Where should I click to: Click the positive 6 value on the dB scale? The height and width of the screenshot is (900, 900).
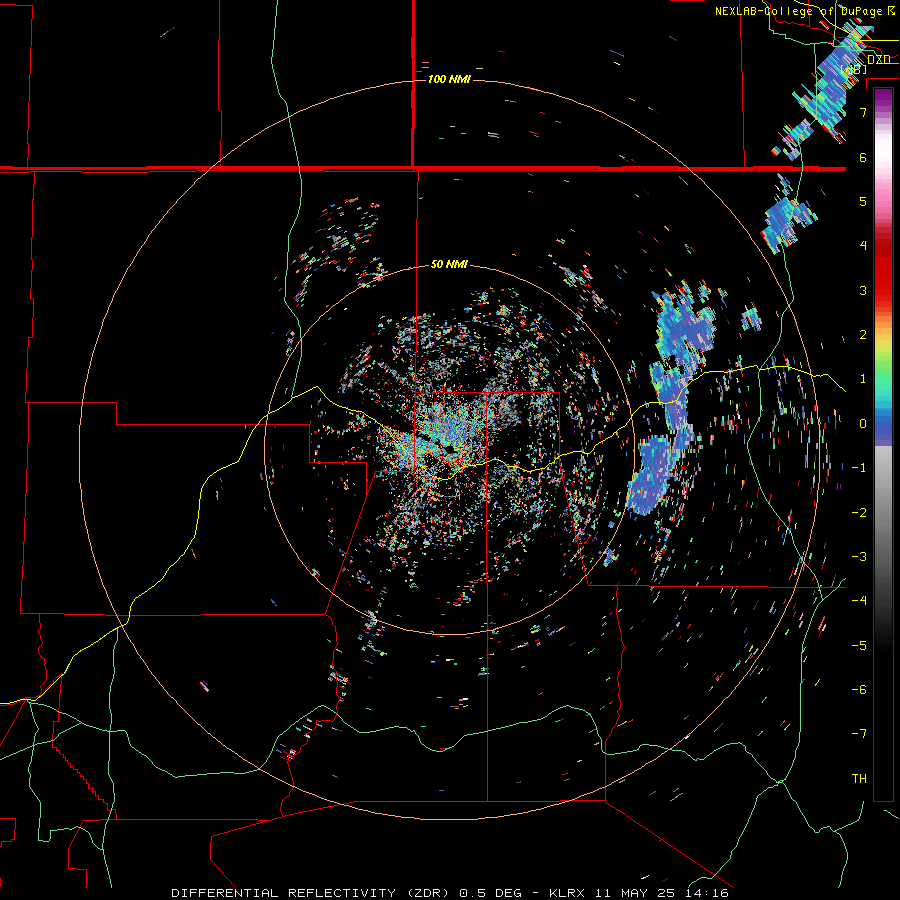863,157
